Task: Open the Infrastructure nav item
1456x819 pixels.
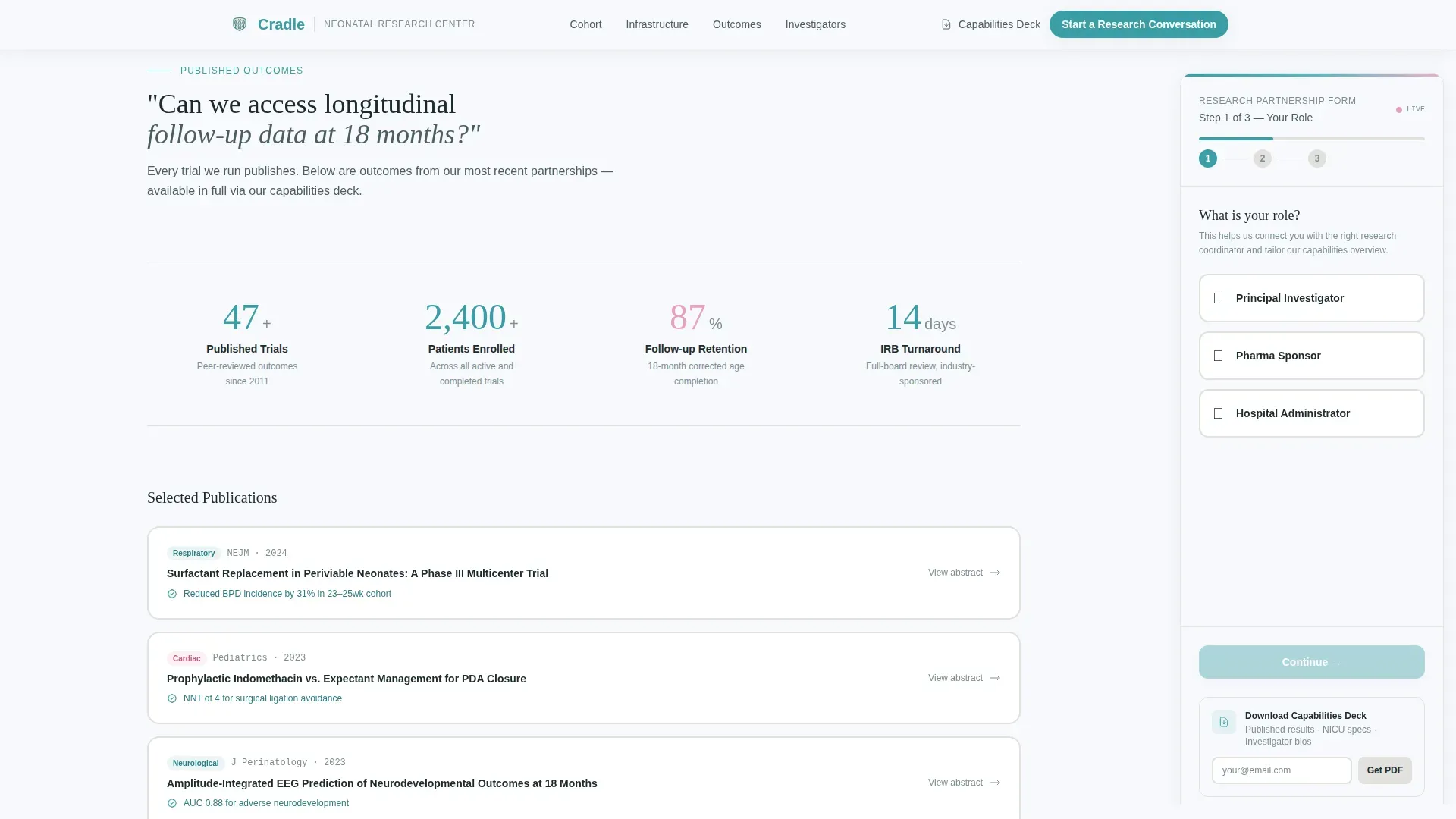Action: pos(657,24)
